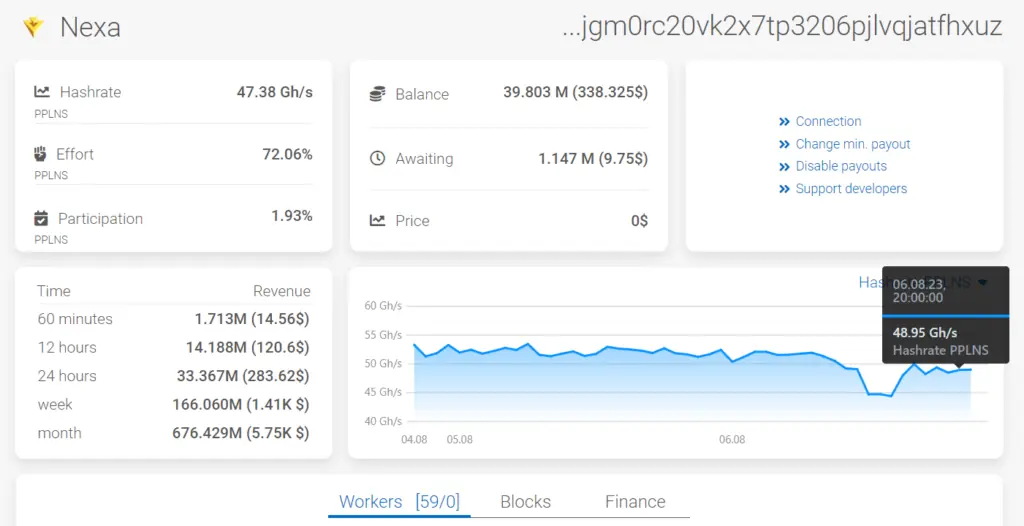Click the 04.08 date label on chart
The width and height of the screenshot is (1024, 526).
click(x=414, y=440)
